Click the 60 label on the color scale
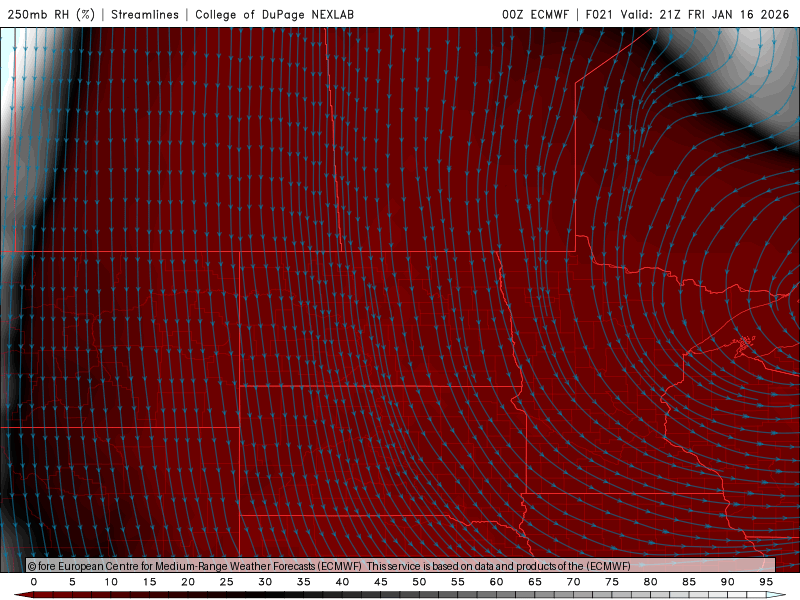This screenshot has width=800, height=600. 496,582
